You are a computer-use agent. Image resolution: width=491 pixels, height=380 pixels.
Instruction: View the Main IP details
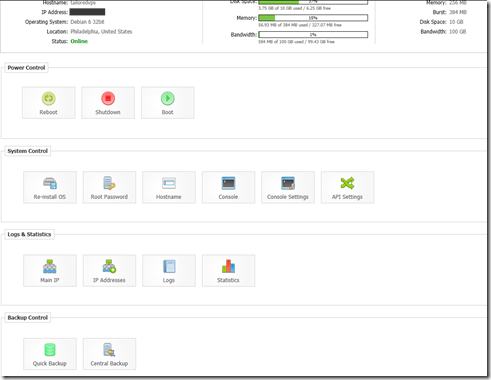50,271
